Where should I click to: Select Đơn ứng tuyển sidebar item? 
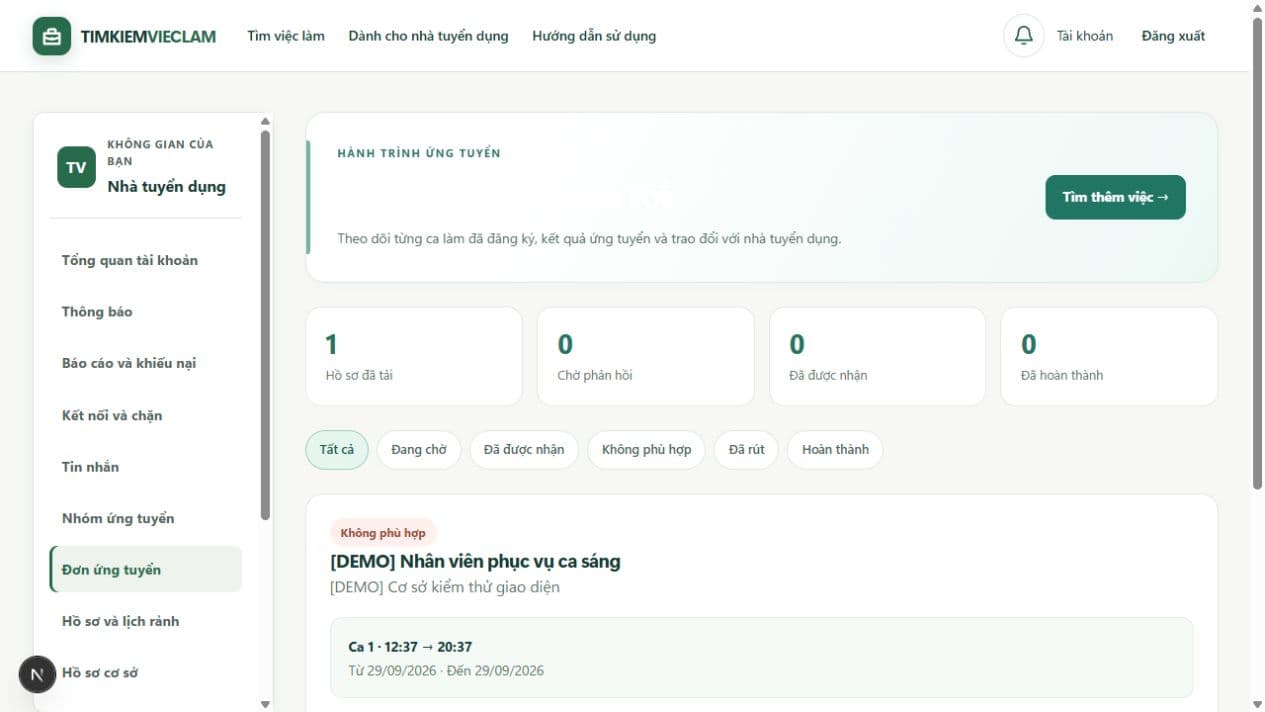pyautogui.click(x=146, y=570)
